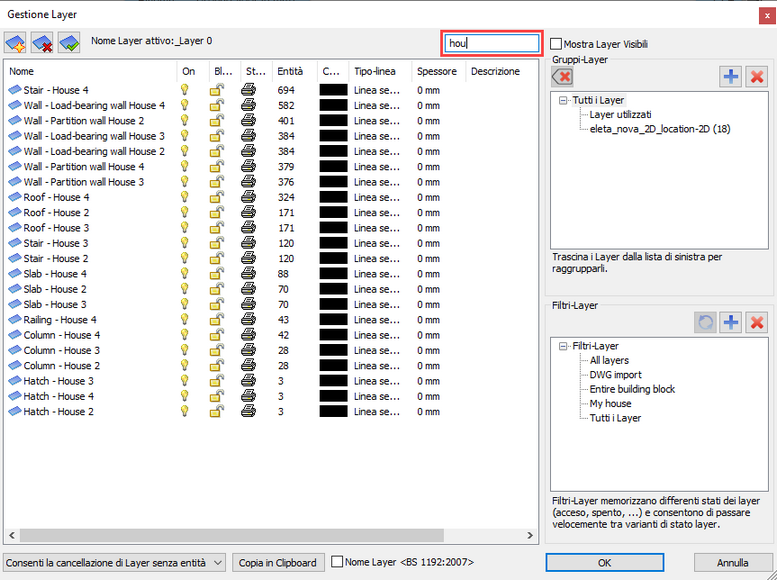The image size is (777, 580).
Task: Click the new layer icon with star
Action: 15,42
